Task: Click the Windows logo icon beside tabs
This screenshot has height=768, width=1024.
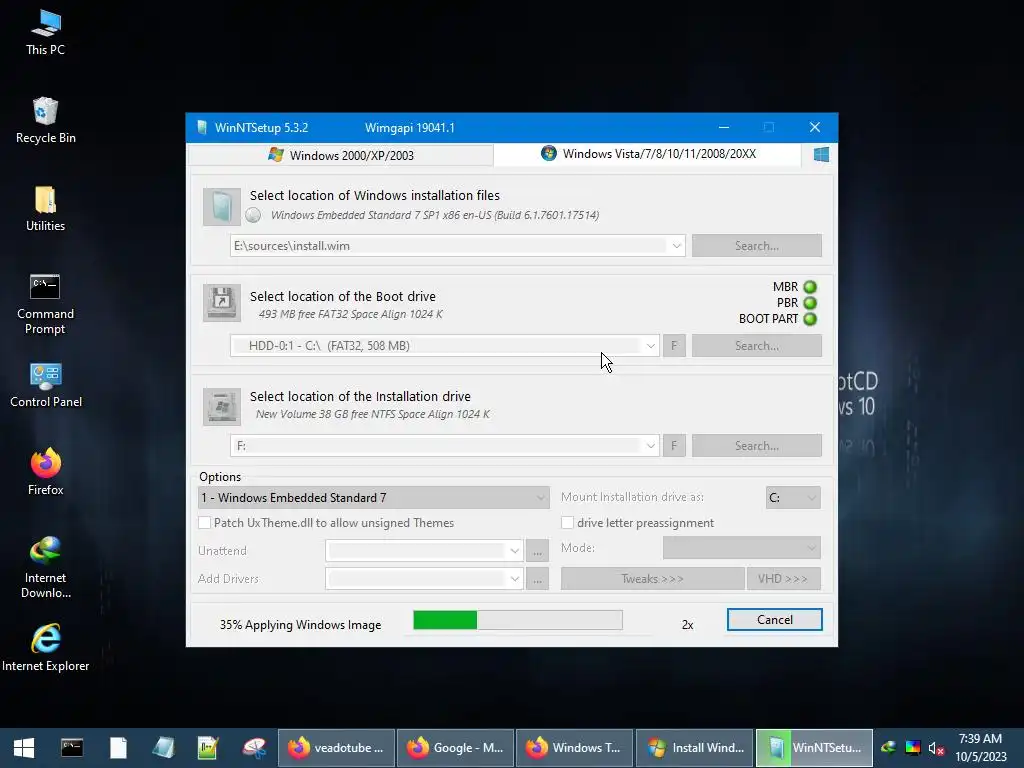Action: point(821,154)
